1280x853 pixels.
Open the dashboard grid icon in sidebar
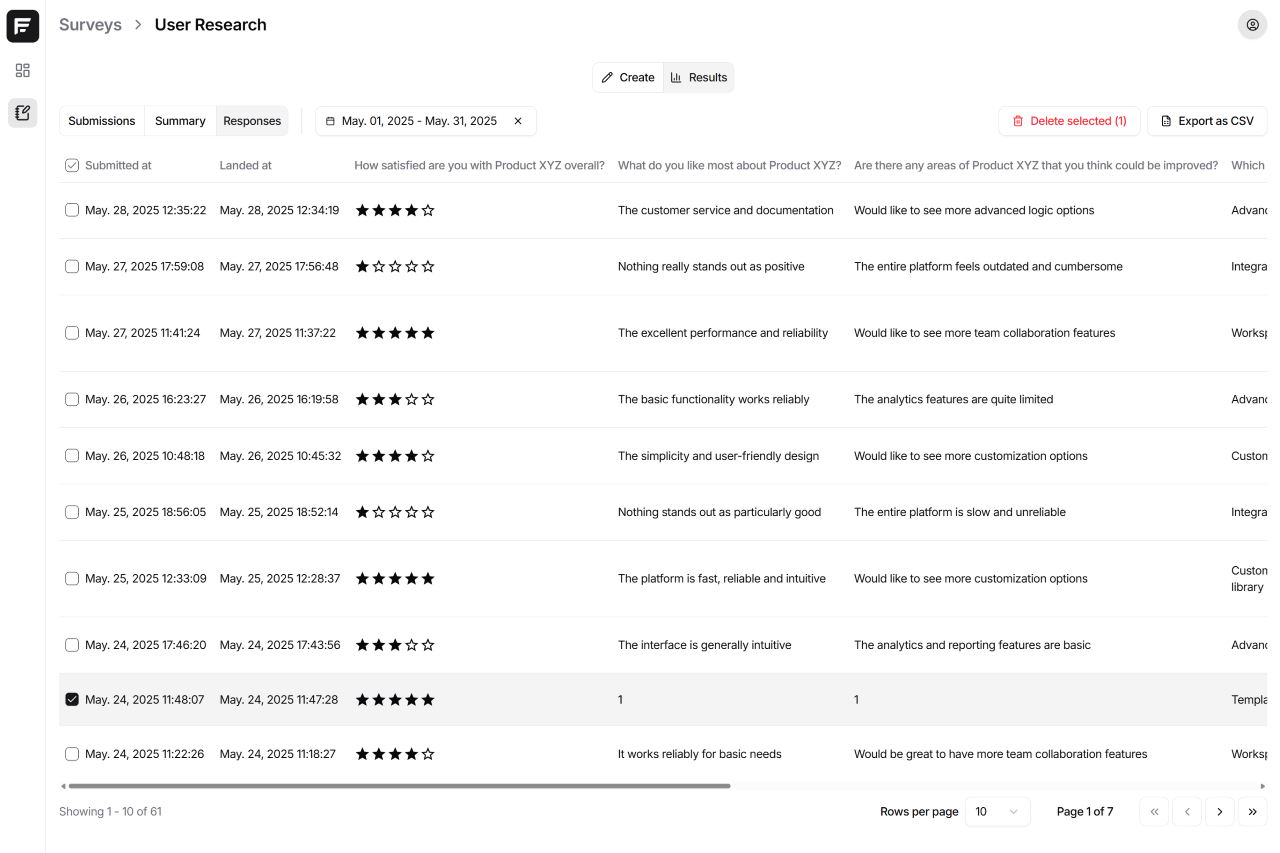pyautogui.click(x=23, y=70)
